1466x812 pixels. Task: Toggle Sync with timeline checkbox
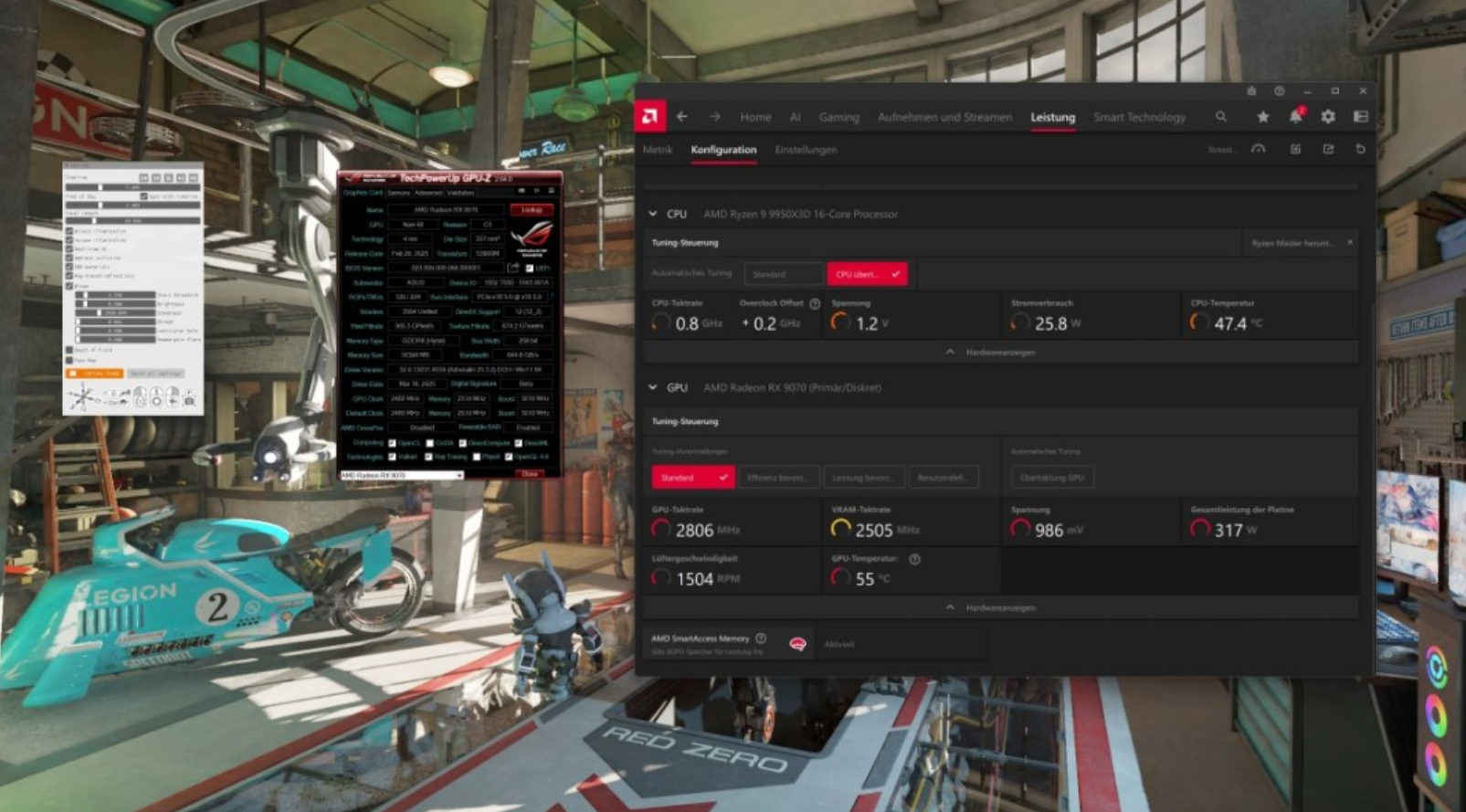pos(144,196)
